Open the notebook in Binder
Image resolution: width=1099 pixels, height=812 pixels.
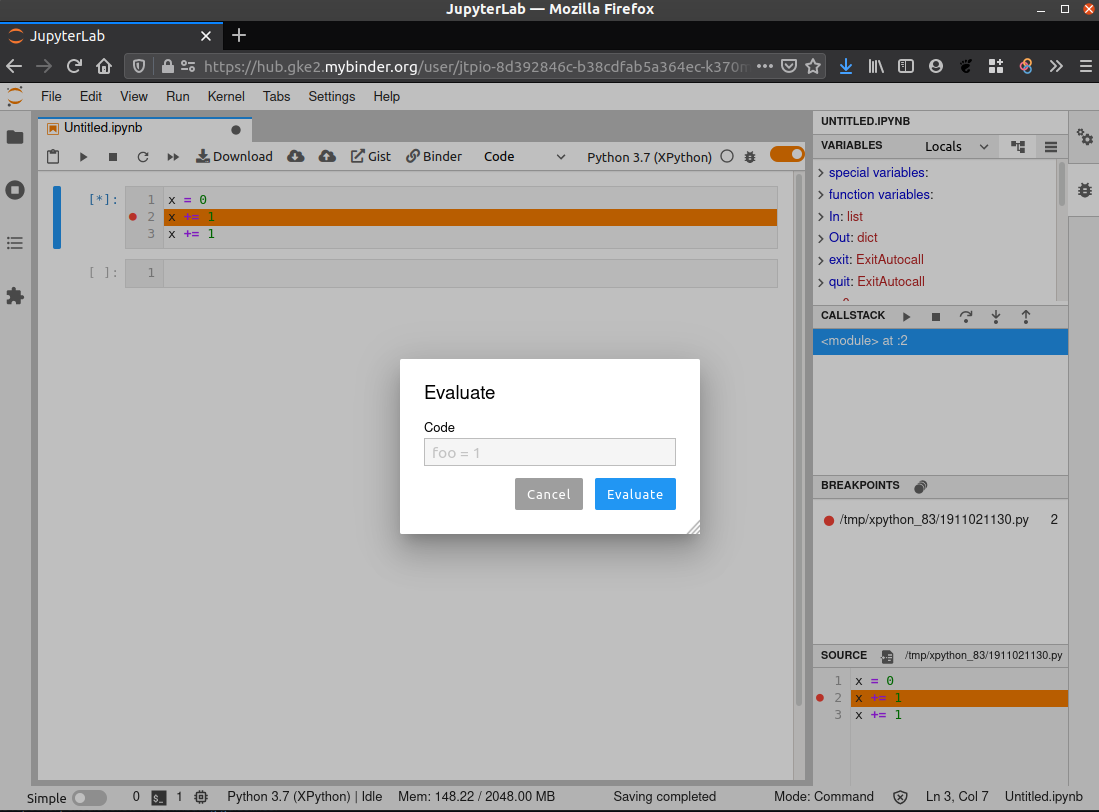433,156
